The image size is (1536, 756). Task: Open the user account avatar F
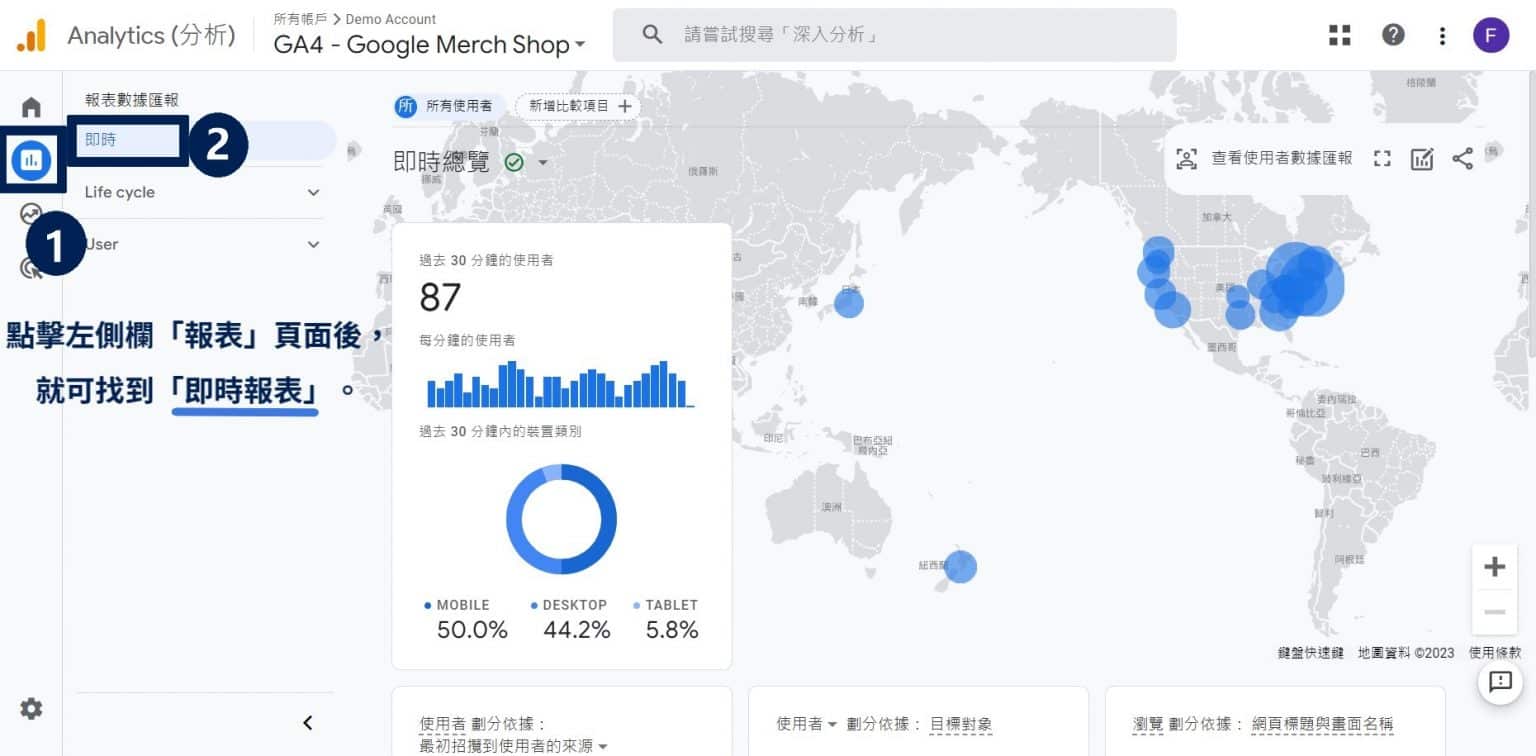[x=1491, y=35]
